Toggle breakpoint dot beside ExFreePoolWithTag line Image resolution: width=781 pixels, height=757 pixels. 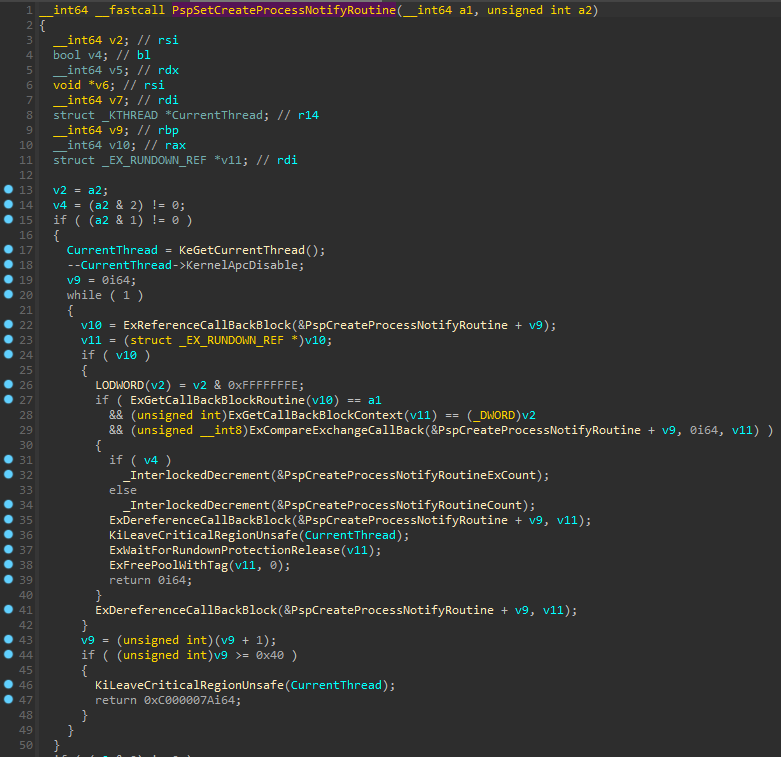(8, 564)
